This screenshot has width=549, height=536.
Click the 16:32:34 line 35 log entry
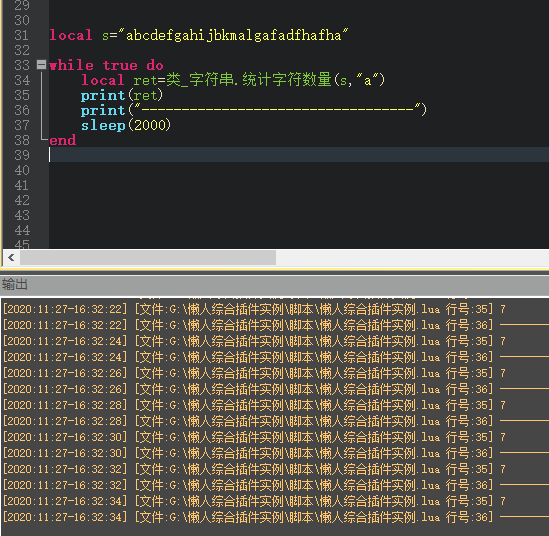click(x=255, y=501)
